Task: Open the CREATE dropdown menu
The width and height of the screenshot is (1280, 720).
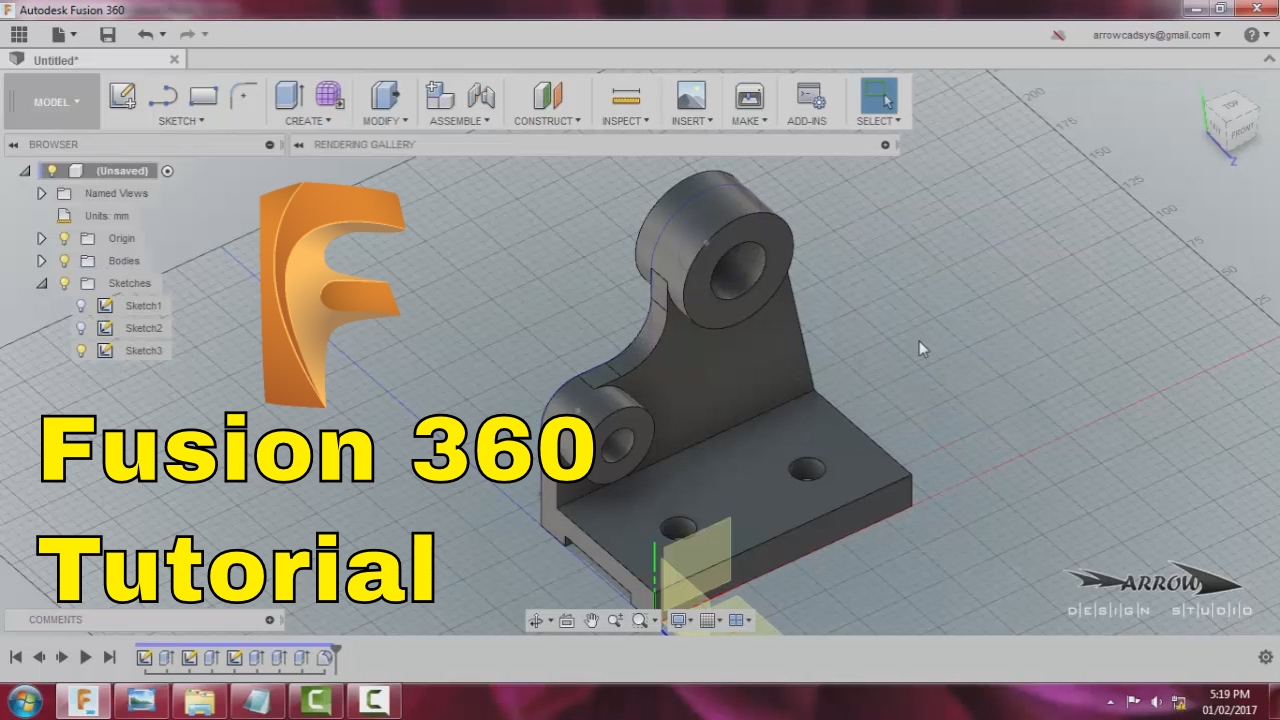Action: click(308, 121)
